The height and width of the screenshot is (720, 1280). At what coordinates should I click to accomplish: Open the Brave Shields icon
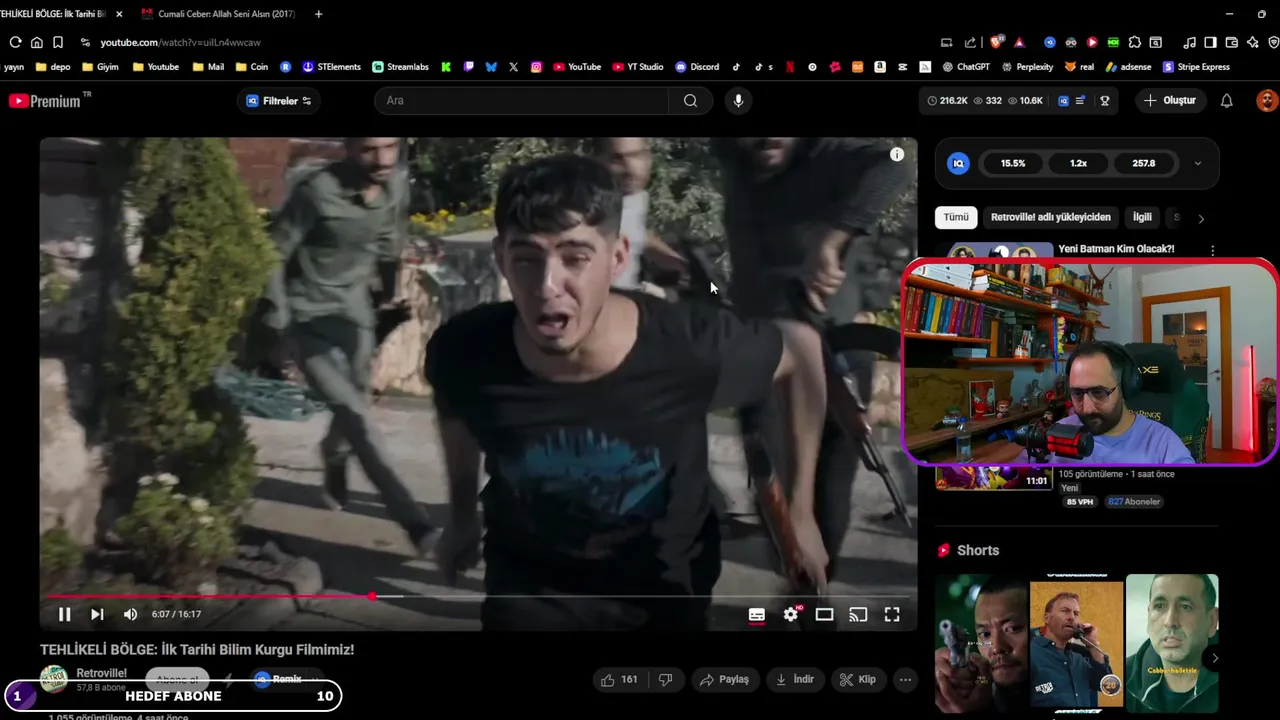coord(996,42)
